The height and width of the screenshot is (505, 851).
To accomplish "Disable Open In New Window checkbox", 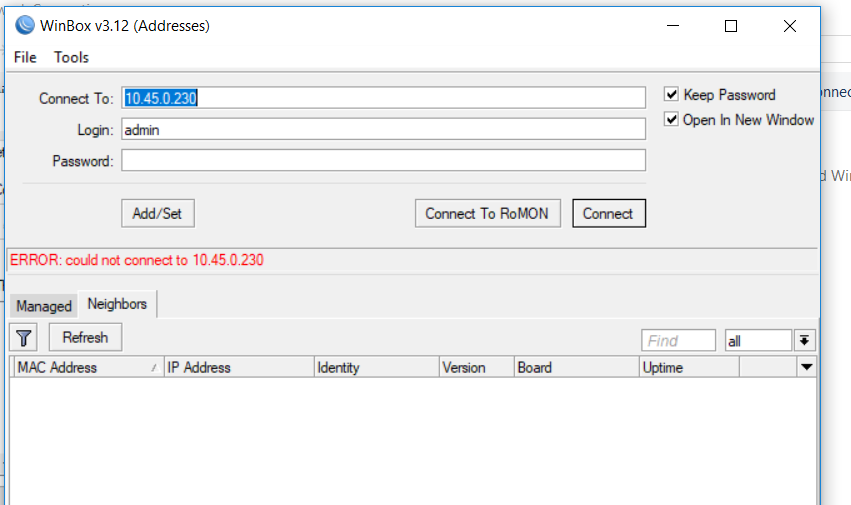I will tap(671, 119).
